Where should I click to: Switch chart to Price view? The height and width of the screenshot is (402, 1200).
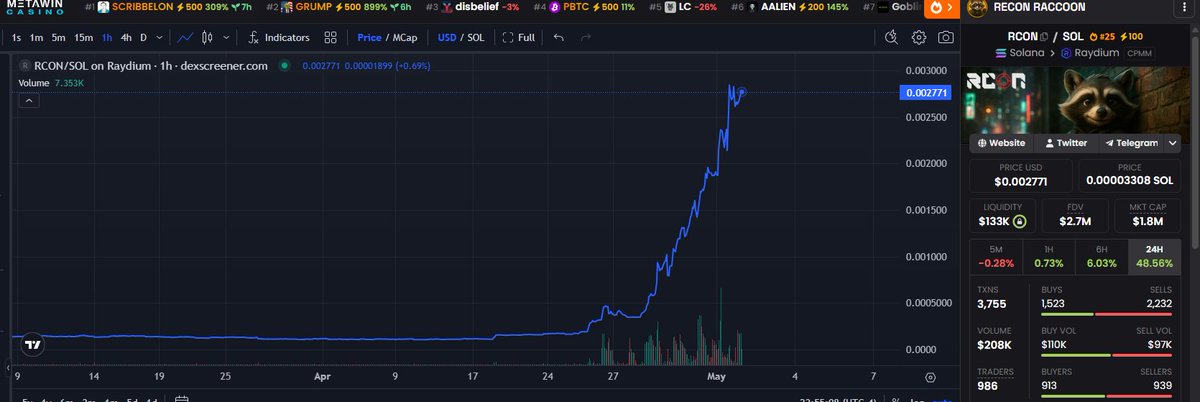click(x=369, y=38)
